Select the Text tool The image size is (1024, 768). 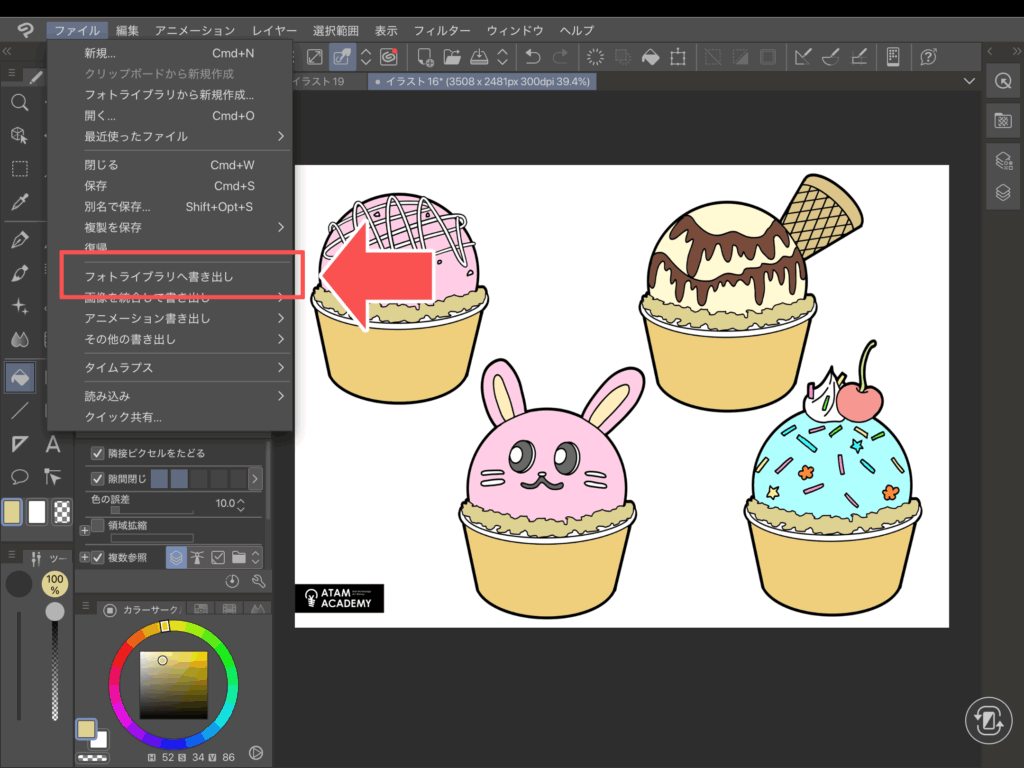(x=53, y=444)
